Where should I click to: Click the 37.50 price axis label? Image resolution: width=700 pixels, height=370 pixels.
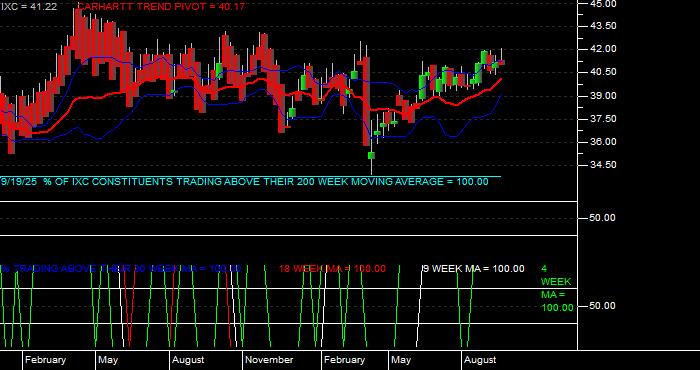[x=603, y=119]
